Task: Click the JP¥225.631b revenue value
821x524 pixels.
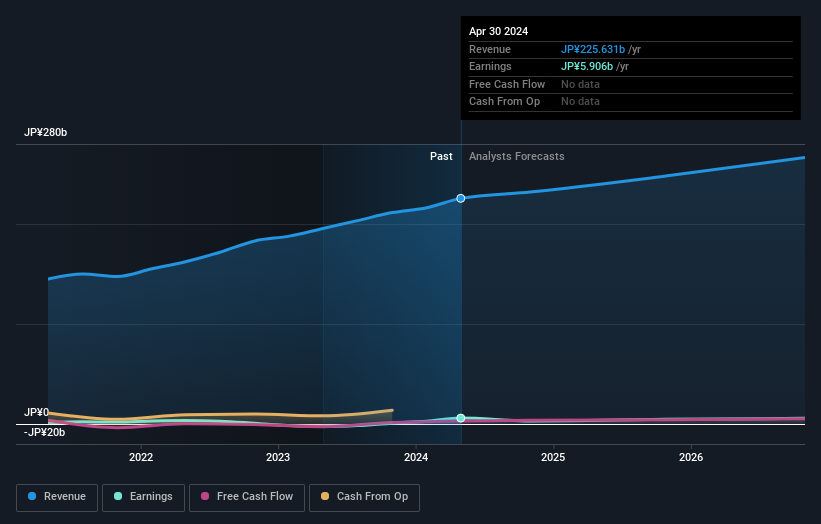Action: pyautogui.click(x=593, y=49)
